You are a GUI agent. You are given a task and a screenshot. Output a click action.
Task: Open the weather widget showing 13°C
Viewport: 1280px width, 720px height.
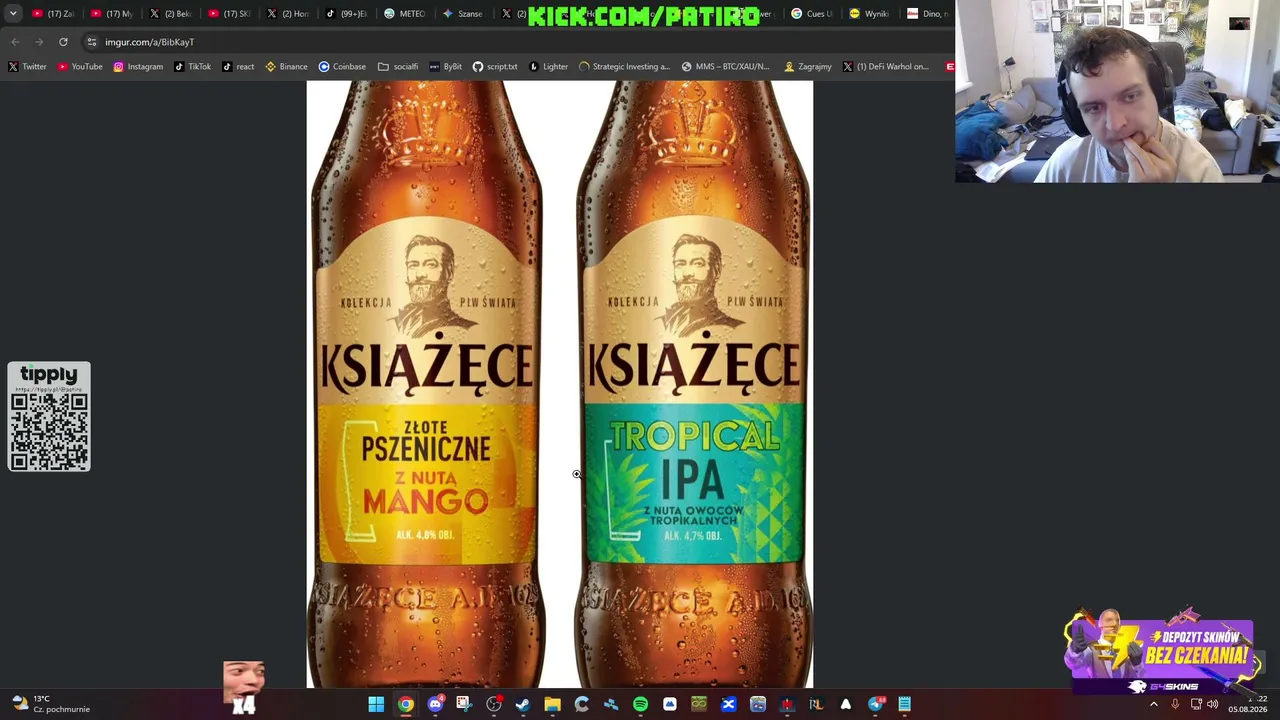pos(50,704)
